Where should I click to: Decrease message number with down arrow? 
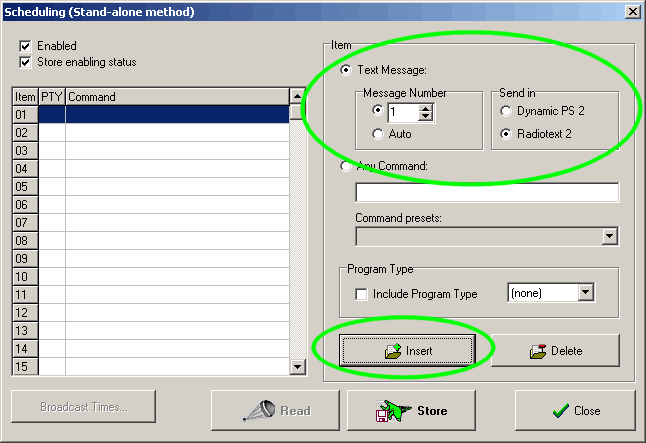(x=425, y=117)
